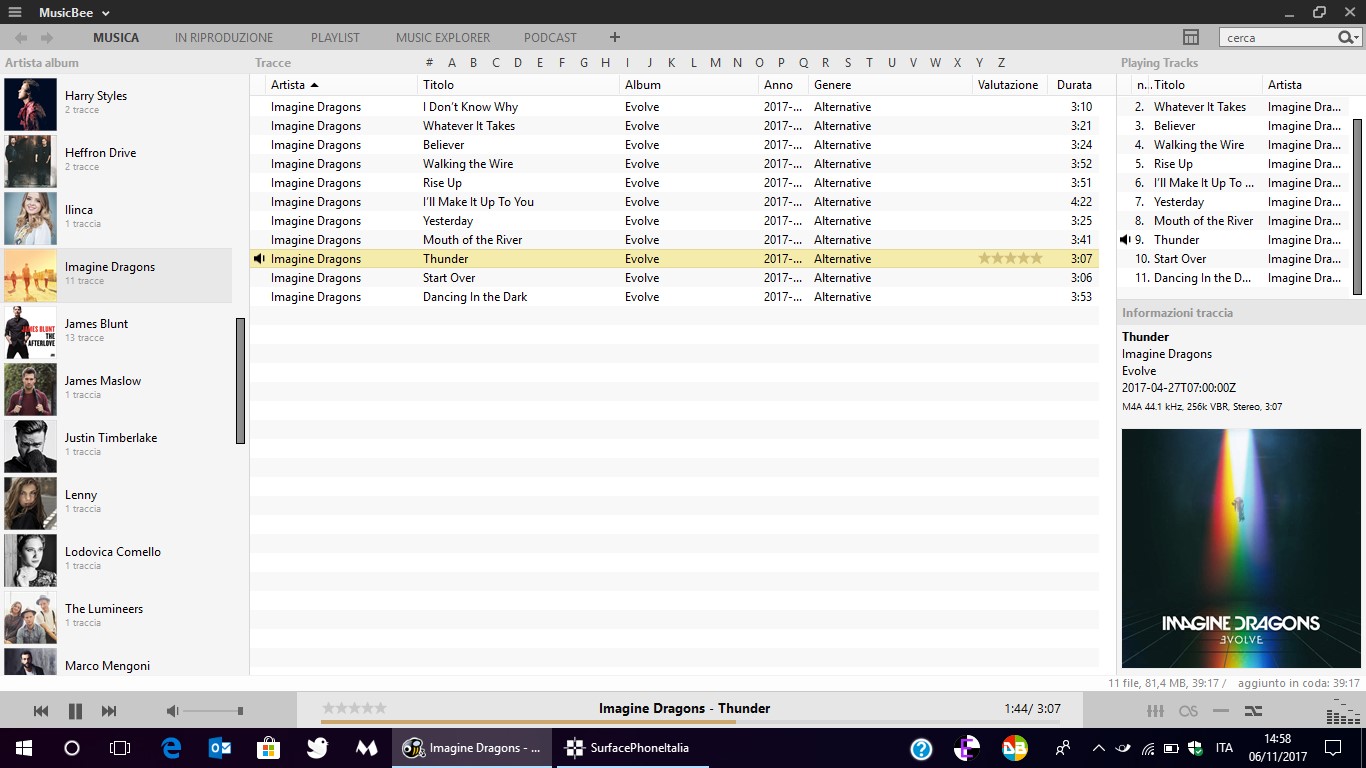The width and height of the screenshot is (1366, 768).
Task: Rate current track in player bar stars
Action: point(354,708)
